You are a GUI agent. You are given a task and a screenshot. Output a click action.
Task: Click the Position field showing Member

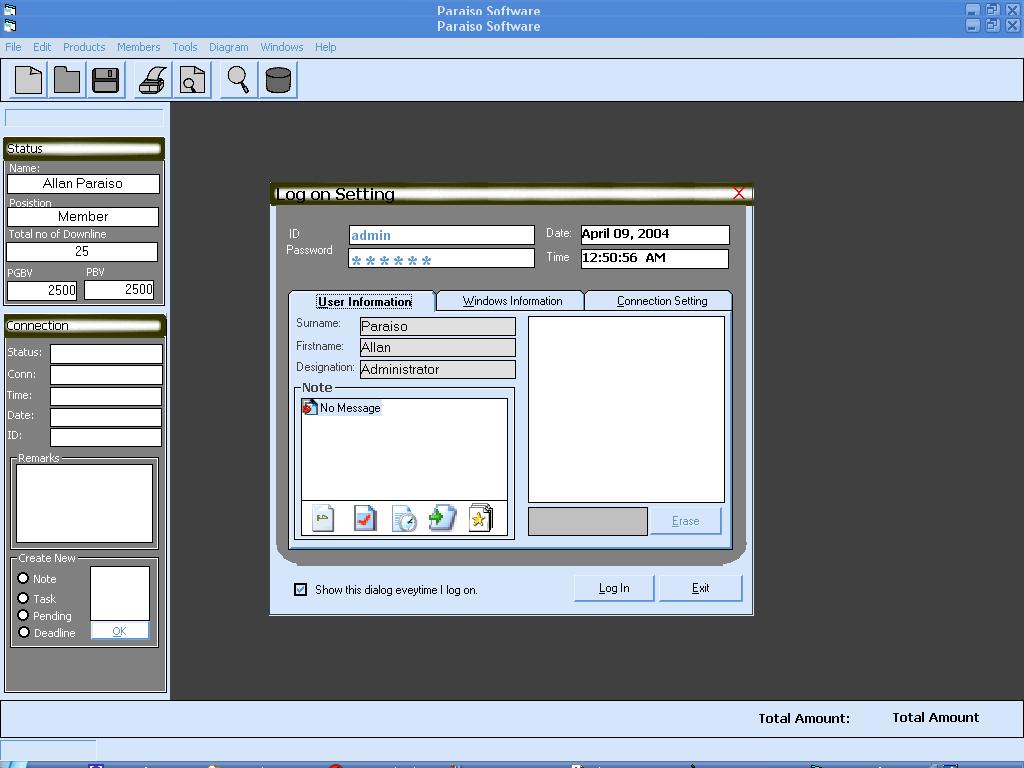(x=83, y=217)
